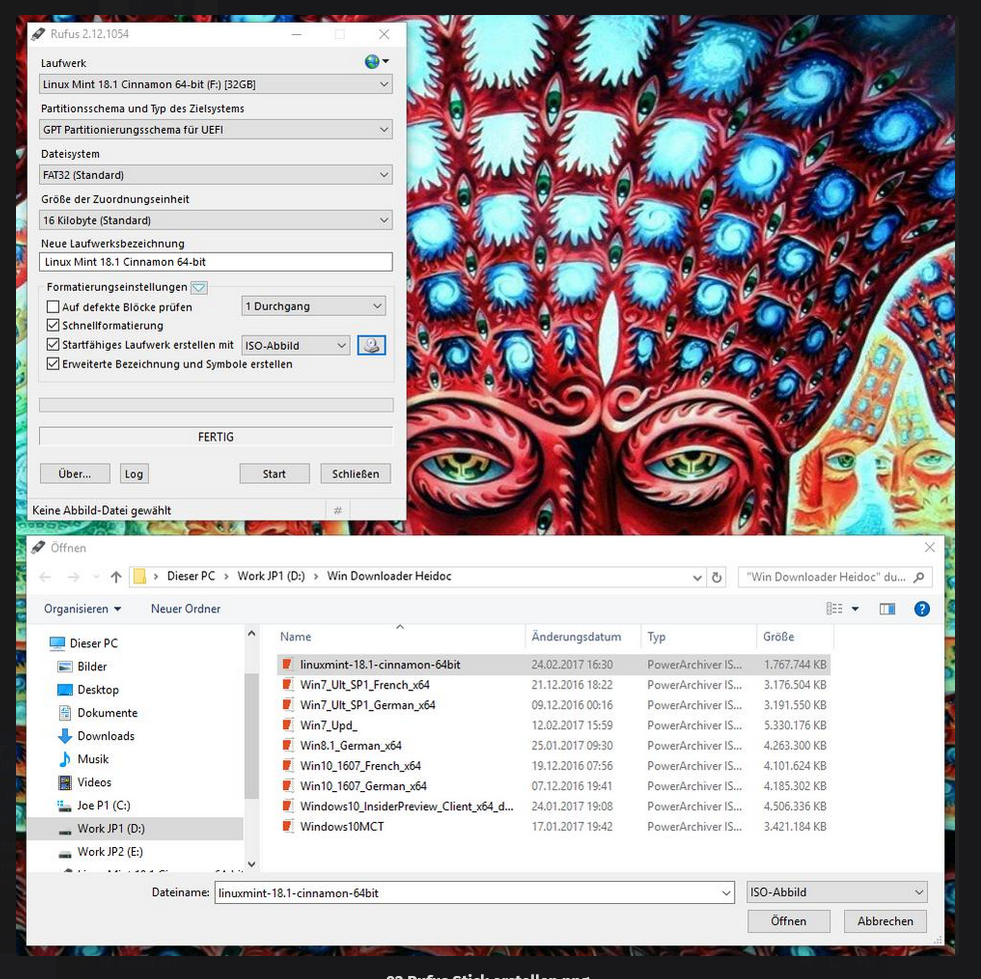This screenshot has width=981, height=979.
Task: Refresh the Win Downloader Heidoc folder
Action: 717,577
